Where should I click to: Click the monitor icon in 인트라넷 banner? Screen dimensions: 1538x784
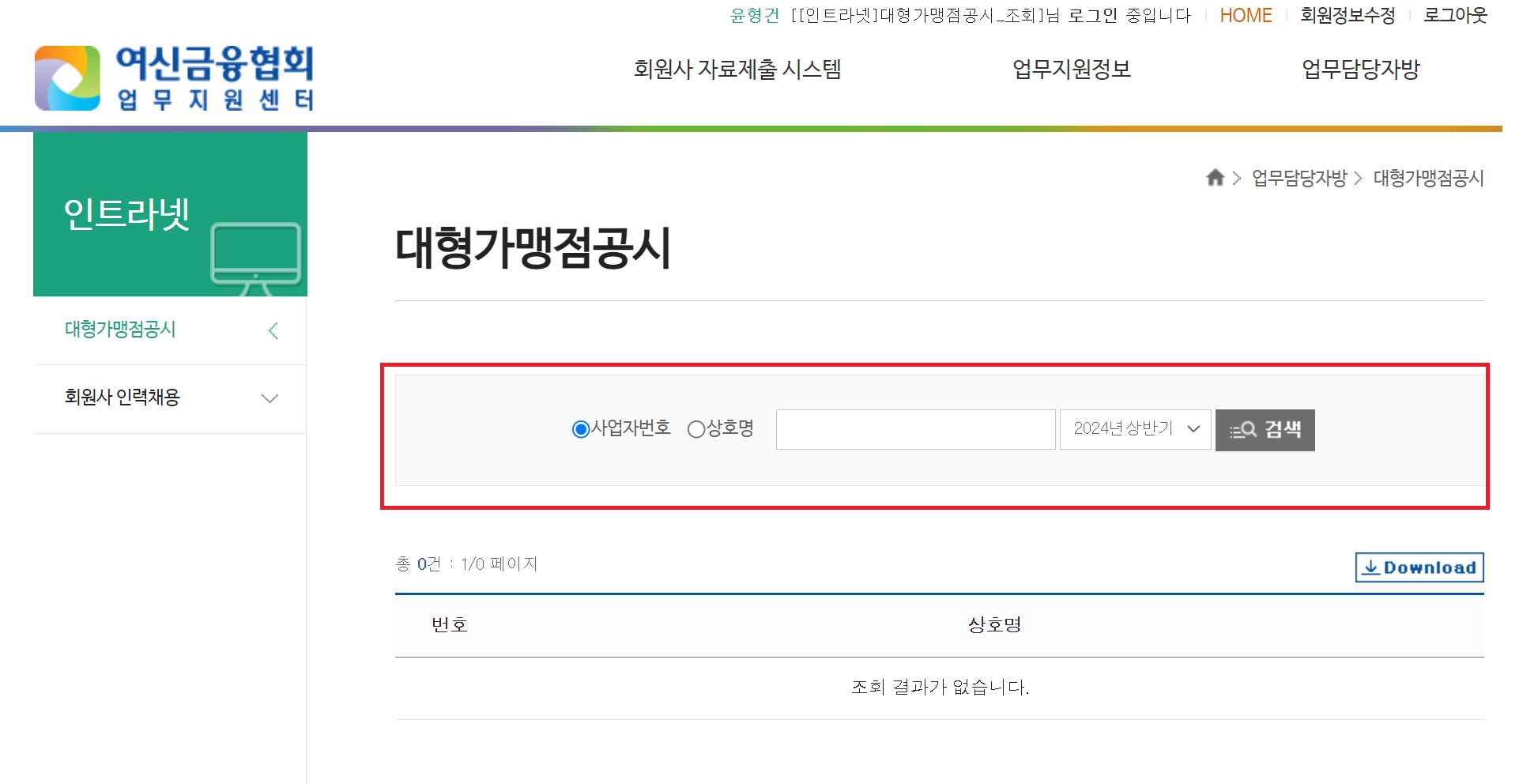pyautogui.click(x=256, y=258)
